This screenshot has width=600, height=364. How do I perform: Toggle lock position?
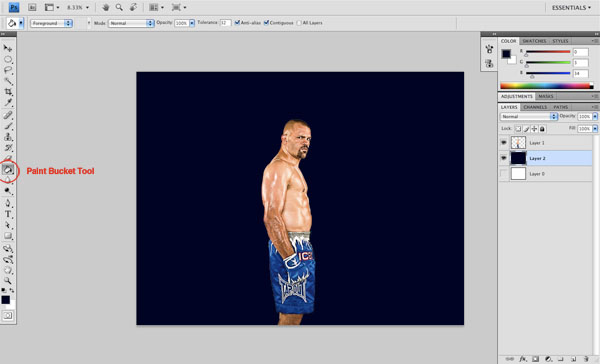534,129
